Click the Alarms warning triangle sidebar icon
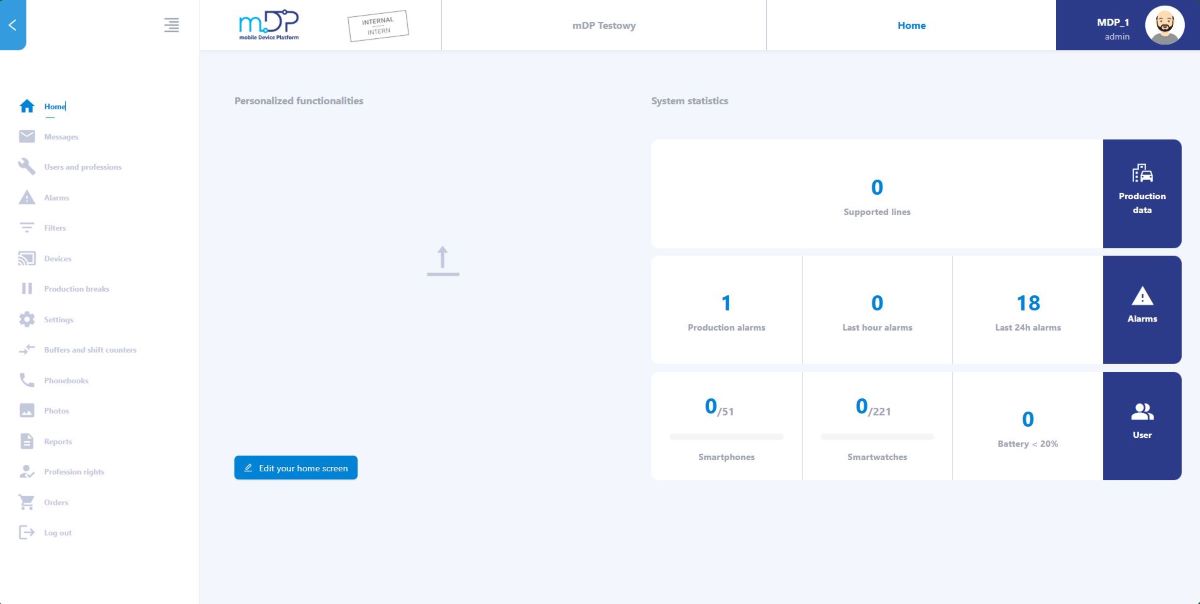The height and width of the screenshot is (604, 1200). pos(27,198)
